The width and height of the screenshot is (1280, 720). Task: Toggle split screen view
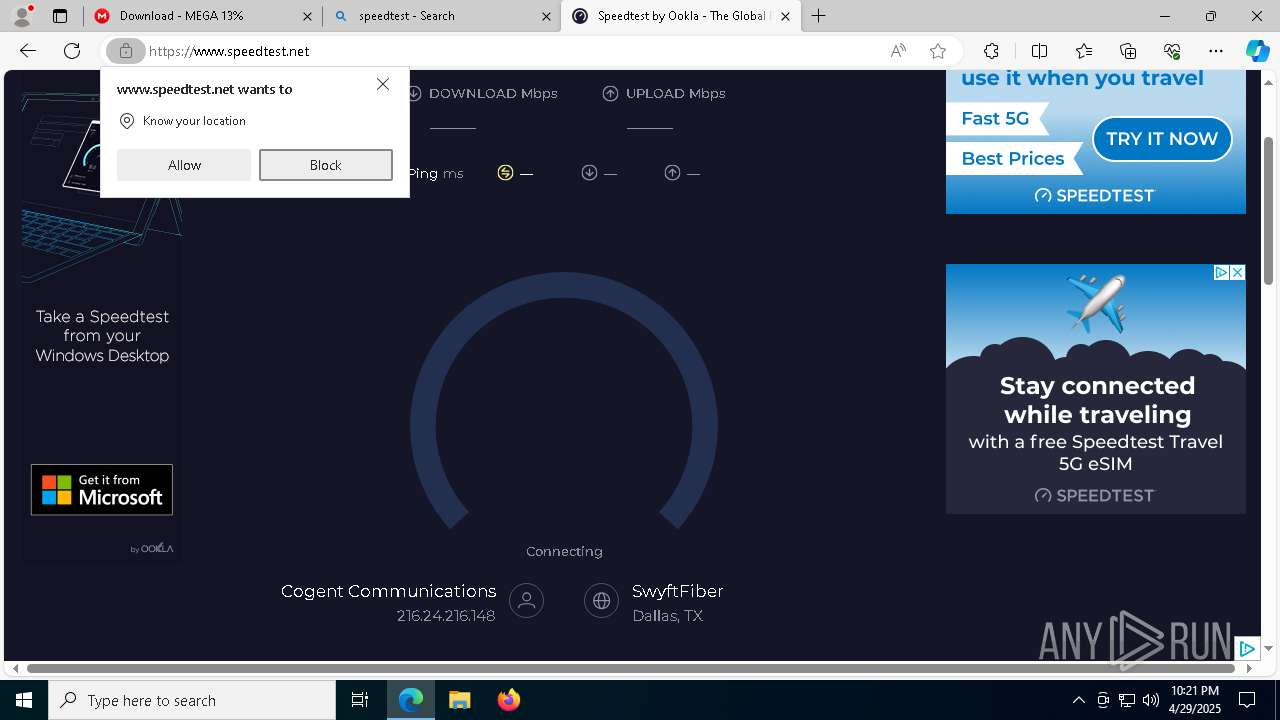(x=1039, y=51)
